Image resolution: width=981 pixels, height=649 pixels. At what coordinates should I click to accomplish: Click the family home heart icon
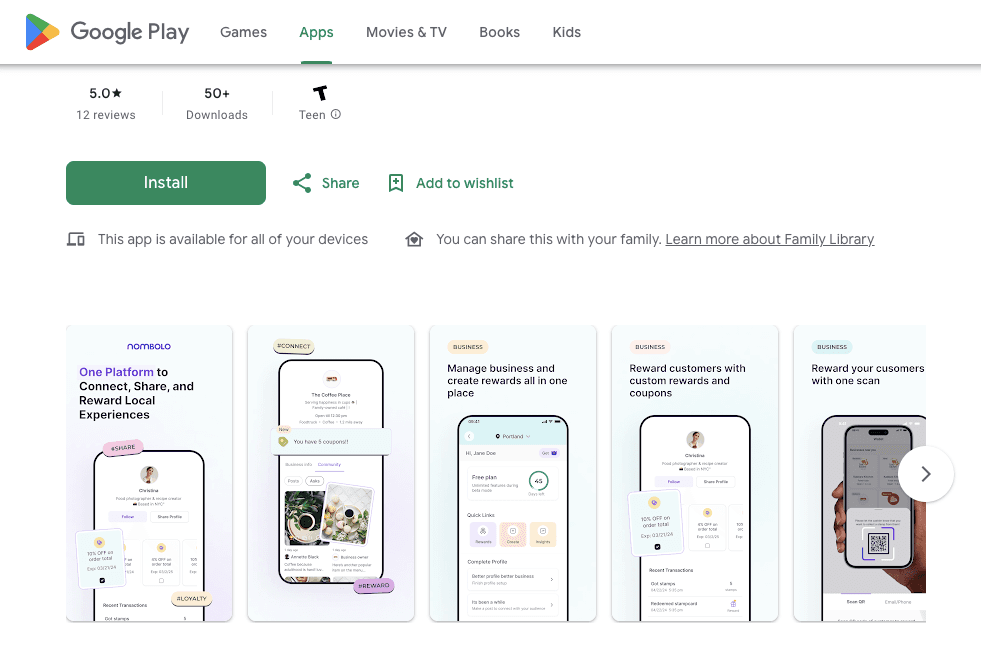point(414,239)
